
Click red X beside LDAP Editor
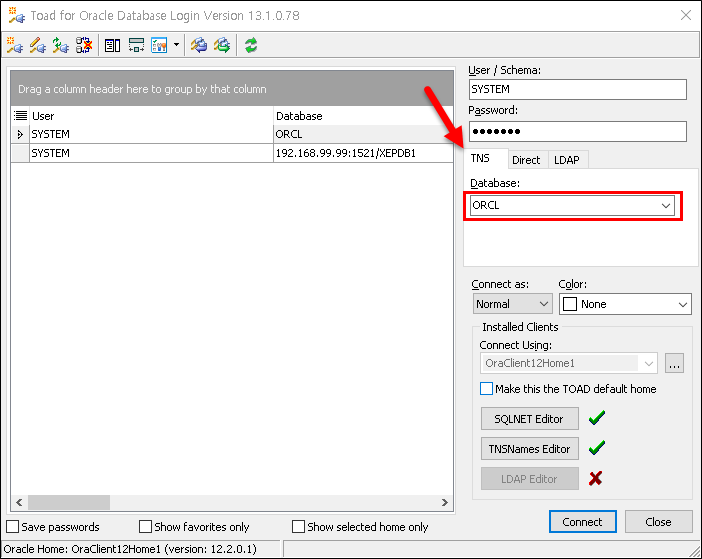point(595,478)
